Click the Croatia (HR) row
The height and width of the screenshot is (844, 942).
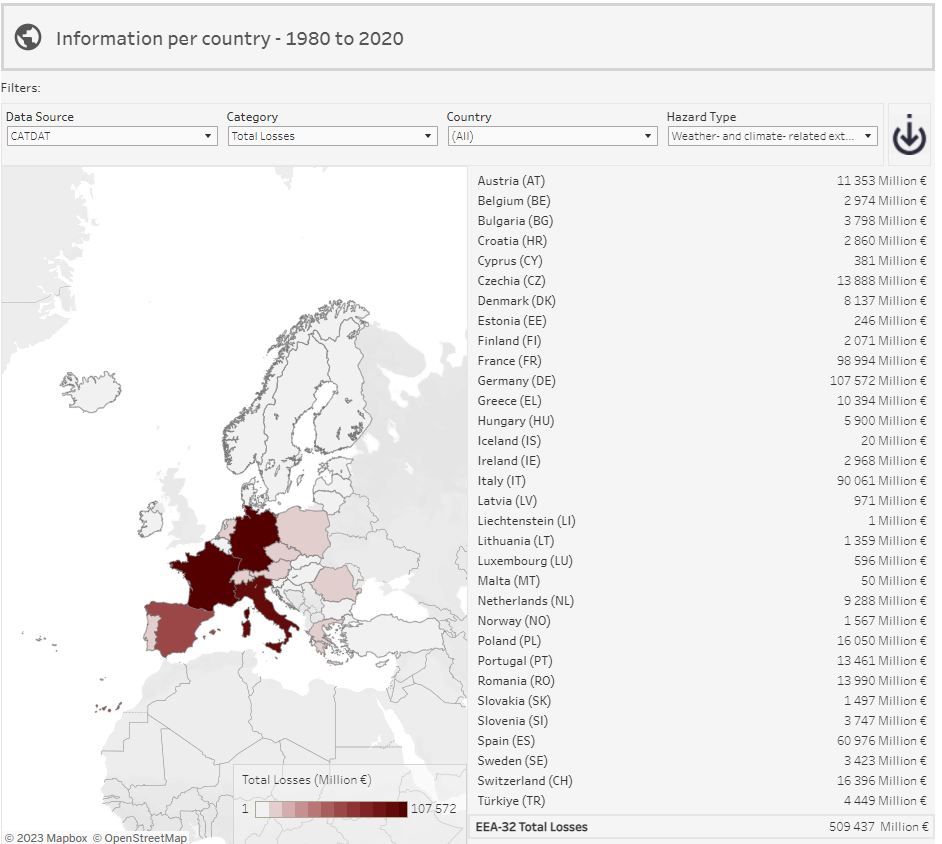tap(702, 241)
